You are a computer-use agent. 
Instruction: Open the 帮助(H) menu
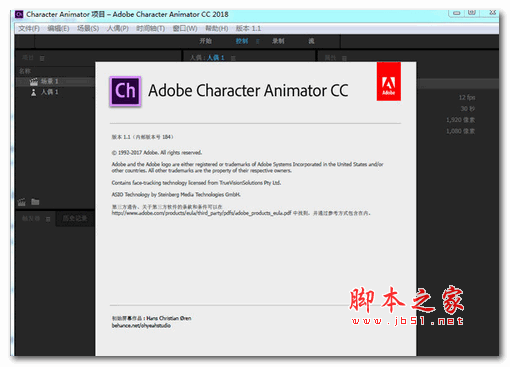pyautogui.click(x=217, y=28)
